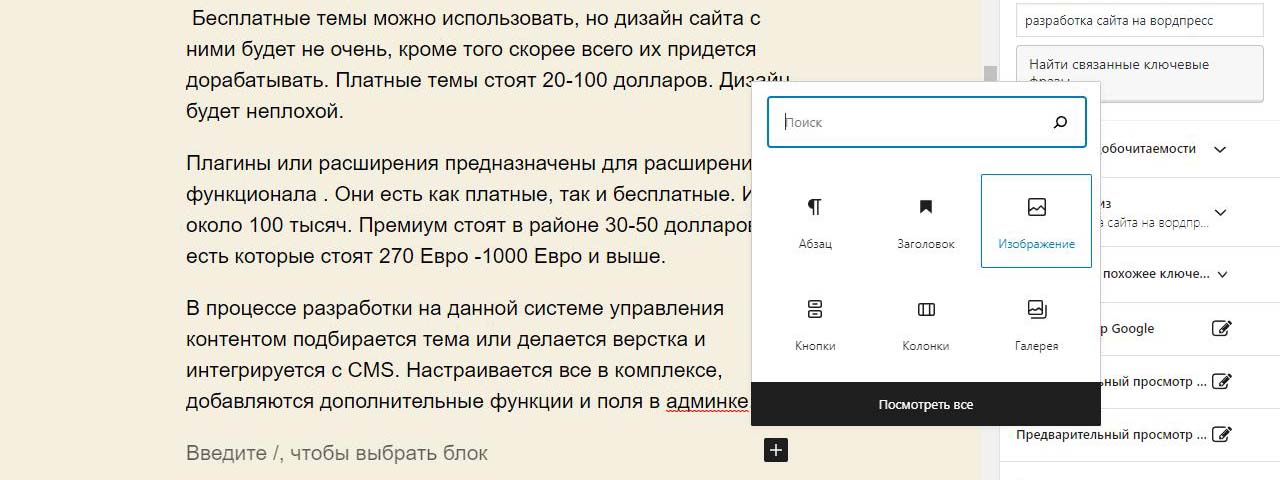Insert an Абзац (paragraph) block
The width and height of the screenshot is (1280, 480).
click(x=815, y=221)
